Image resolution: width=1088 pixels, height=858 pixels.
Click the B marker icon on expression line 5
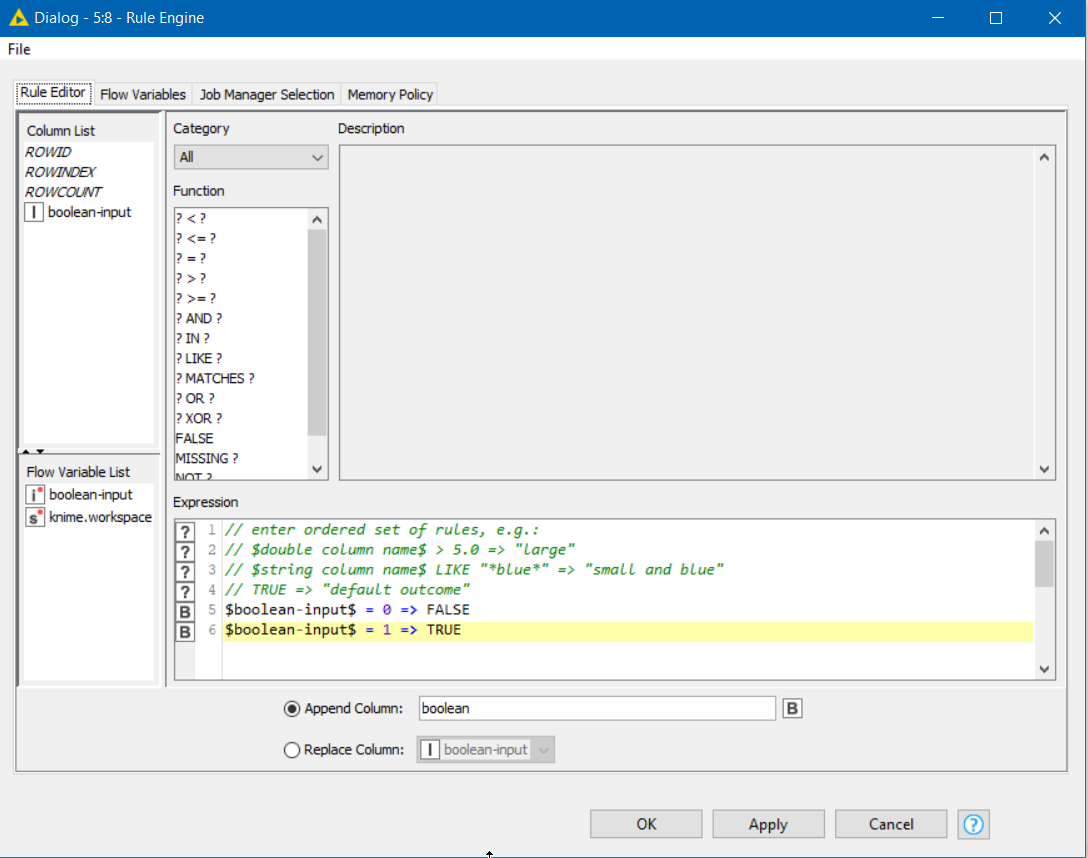(x=185, y=610)
